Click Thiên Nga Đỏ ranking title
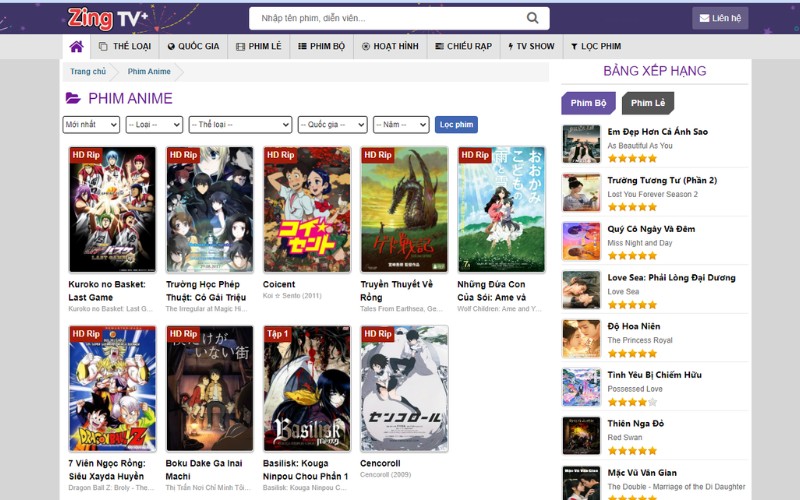 click(x=636, y=423)
